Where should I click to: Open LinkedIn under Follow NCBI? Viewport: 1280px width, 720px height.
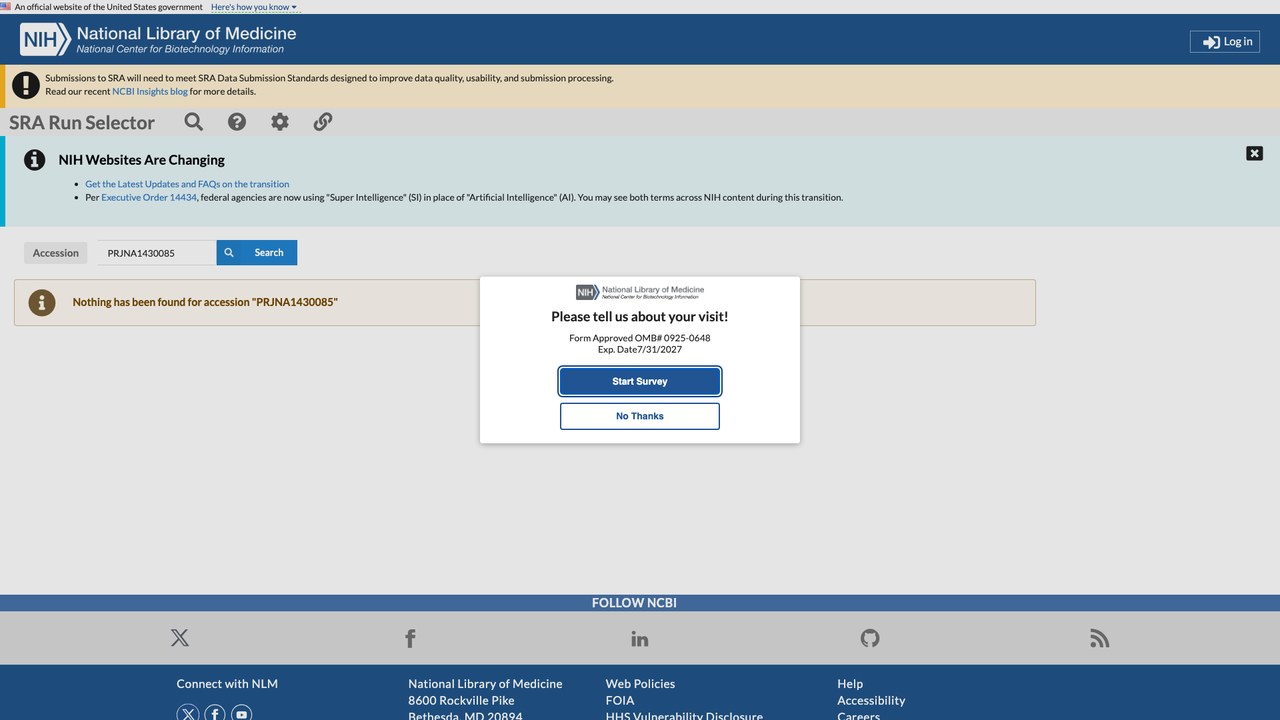coord(640,638)
